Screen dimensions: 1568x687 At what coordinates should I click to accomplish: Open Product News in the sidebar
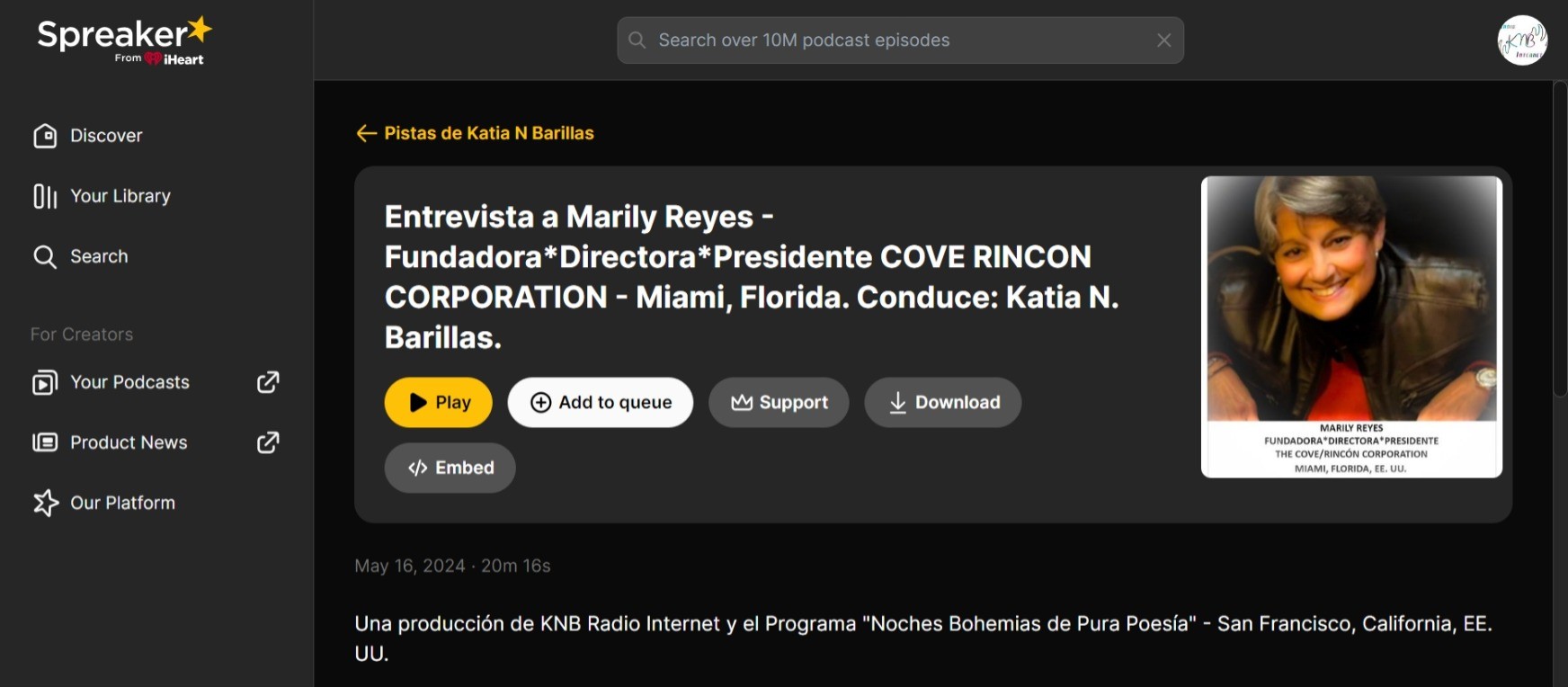tap(110, 442)
